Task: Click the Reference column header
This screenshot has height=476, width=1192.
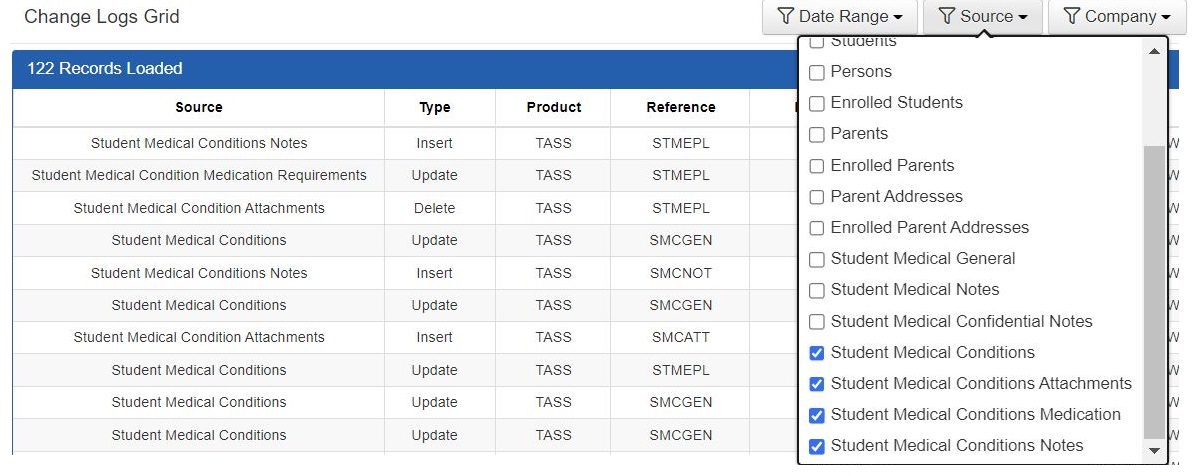Action: [x=680, y=107]
